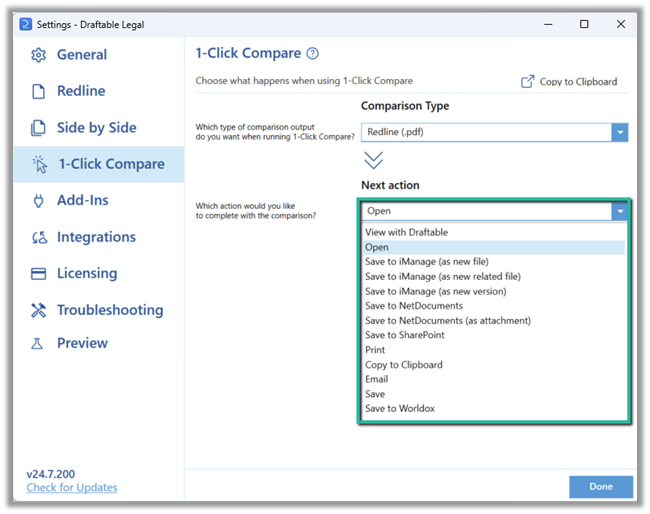This screenshot has width=650, height=514.
Task: Go to Side by Side settings
Action: click(99, 128)
